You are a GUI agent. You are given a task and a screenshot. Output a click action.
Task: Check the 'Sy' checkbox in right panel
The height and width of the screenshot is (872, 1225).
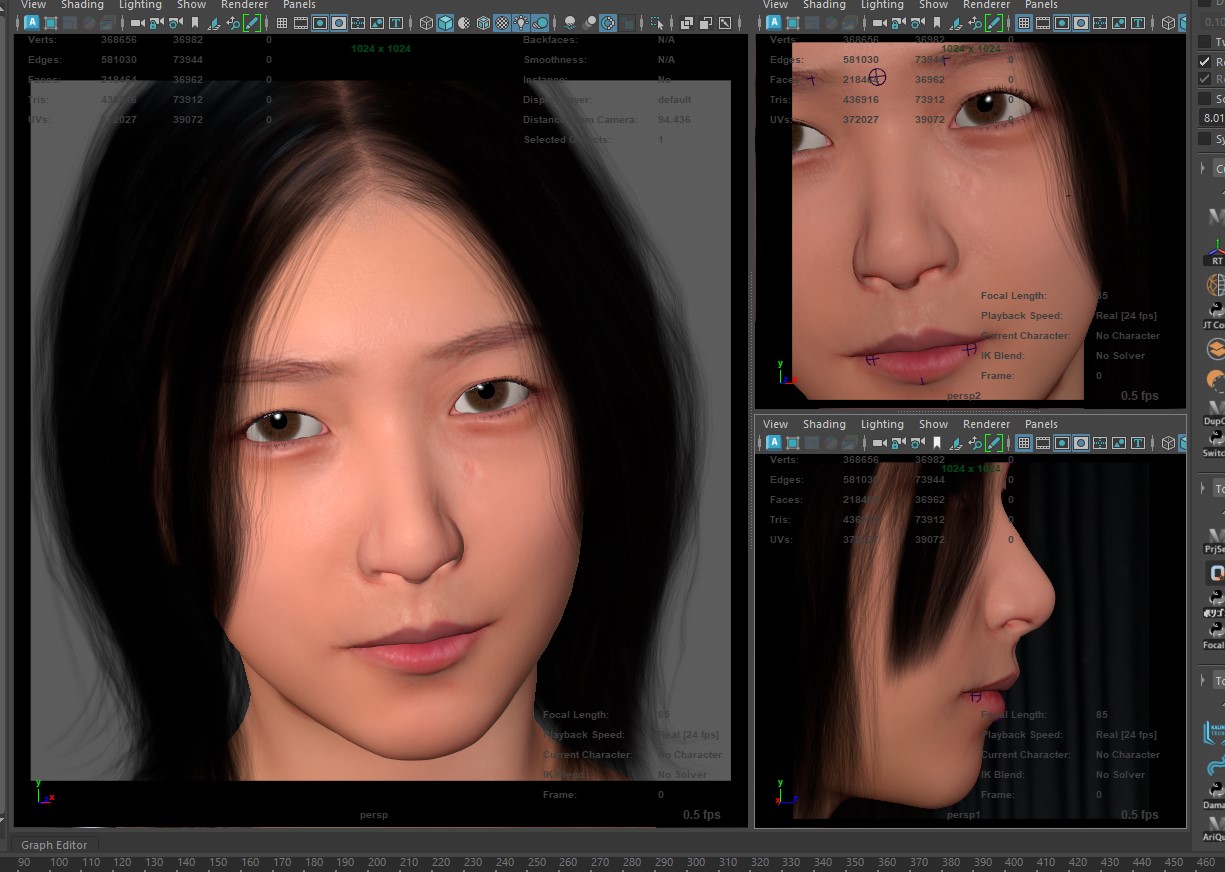[1205, 139]
